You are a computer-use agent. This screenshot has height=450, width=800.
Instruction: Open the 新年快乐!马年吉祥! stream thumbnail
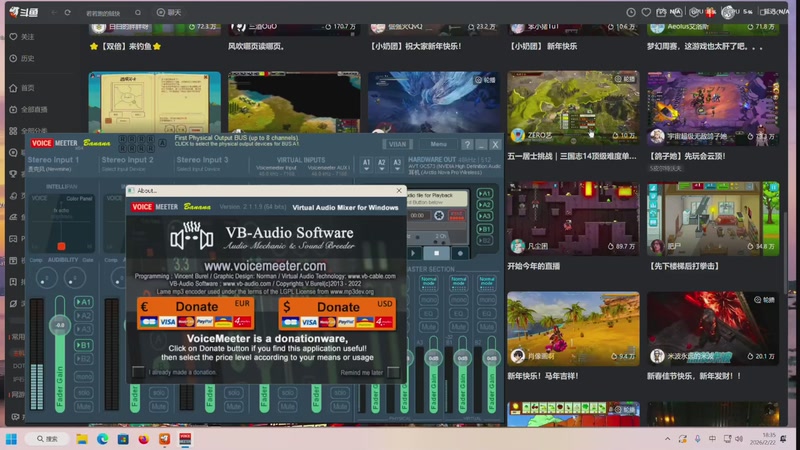[573, 328]
